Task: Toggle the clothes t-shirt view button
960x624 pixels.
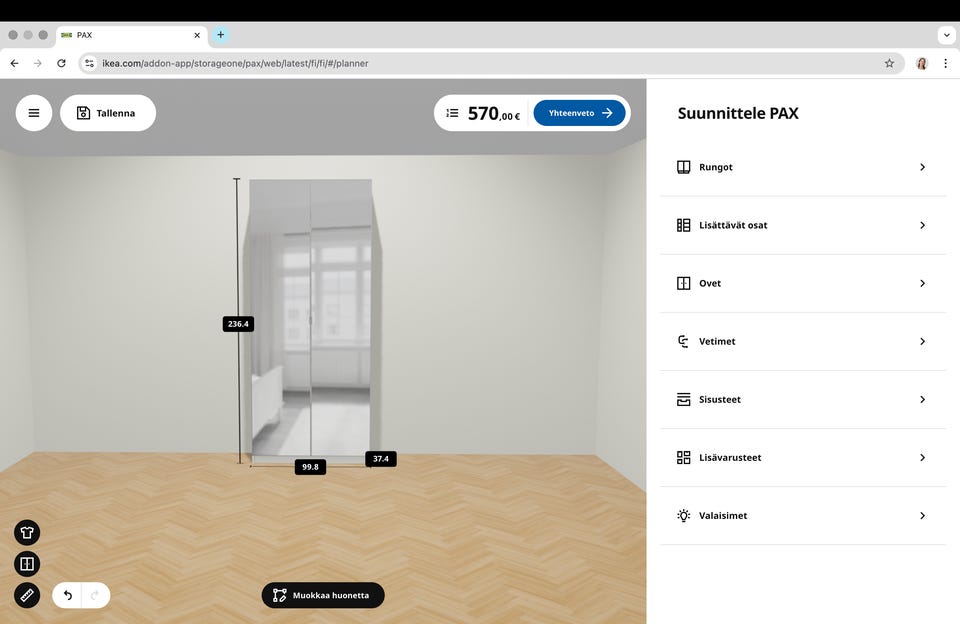Action: coord(27,533)
